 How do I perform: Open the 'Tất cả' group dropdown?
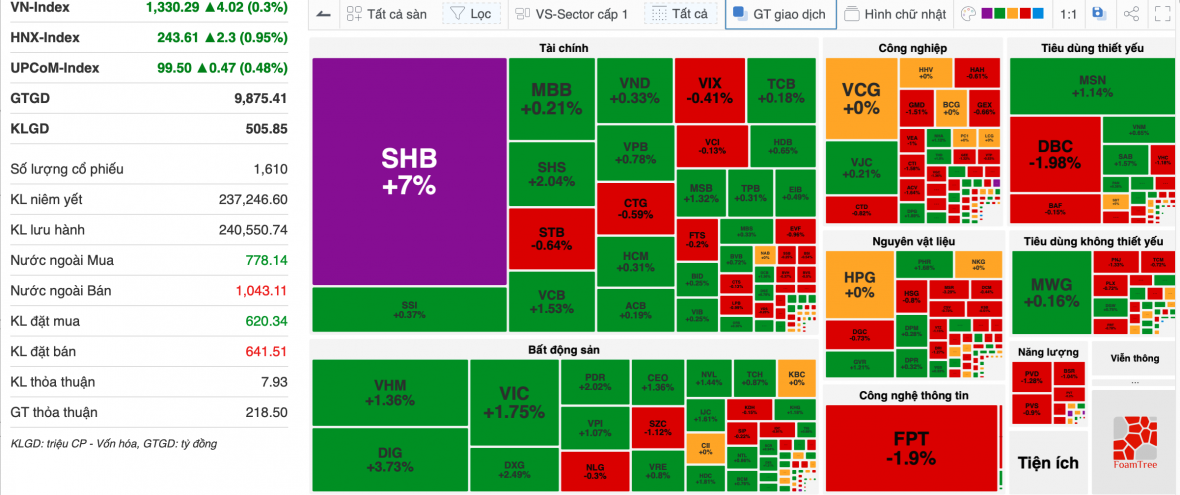pos(680,14)
